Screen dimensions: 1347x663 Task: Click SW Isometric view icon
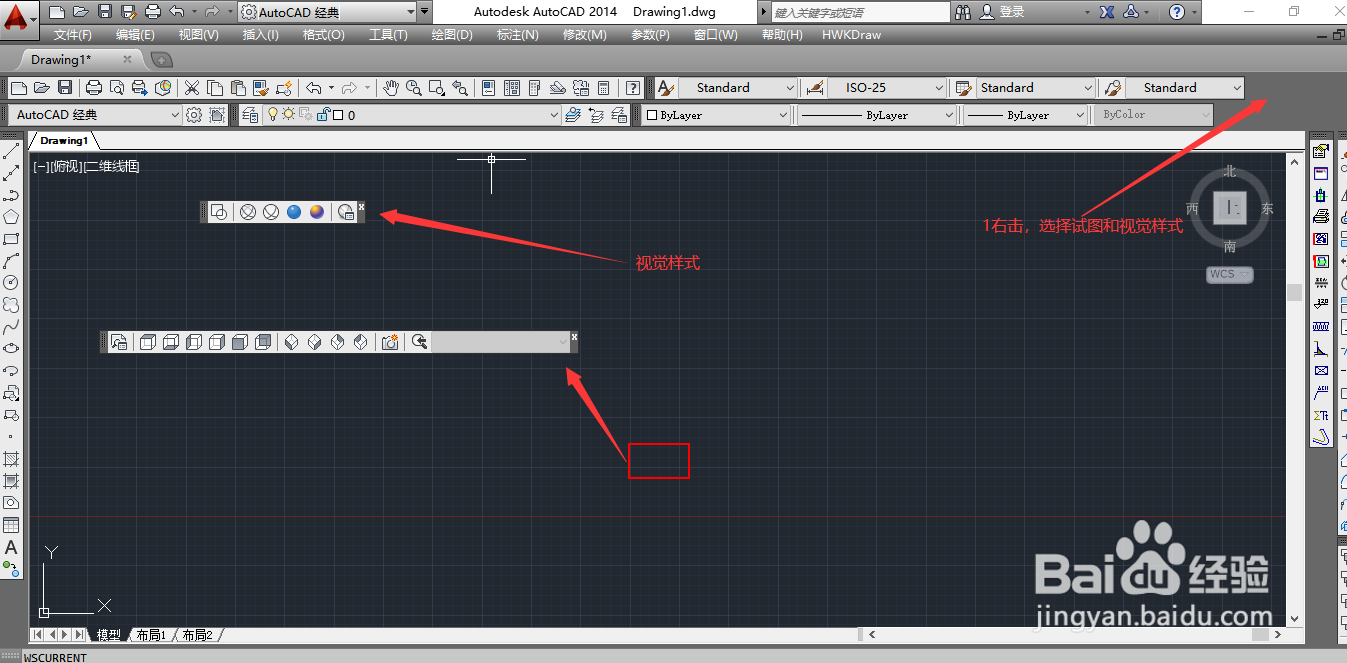291,342
